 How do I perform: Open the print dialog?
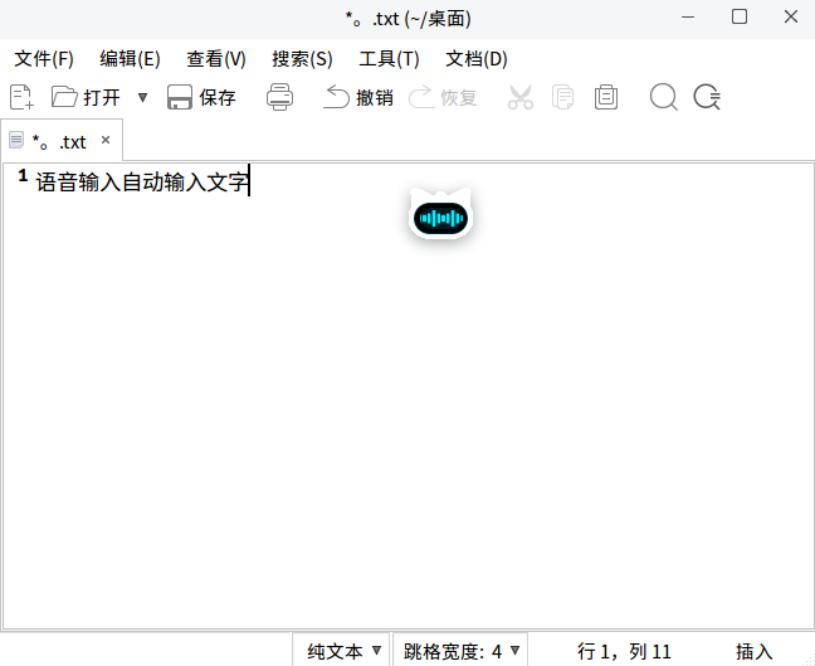click(x=279, y=97)
